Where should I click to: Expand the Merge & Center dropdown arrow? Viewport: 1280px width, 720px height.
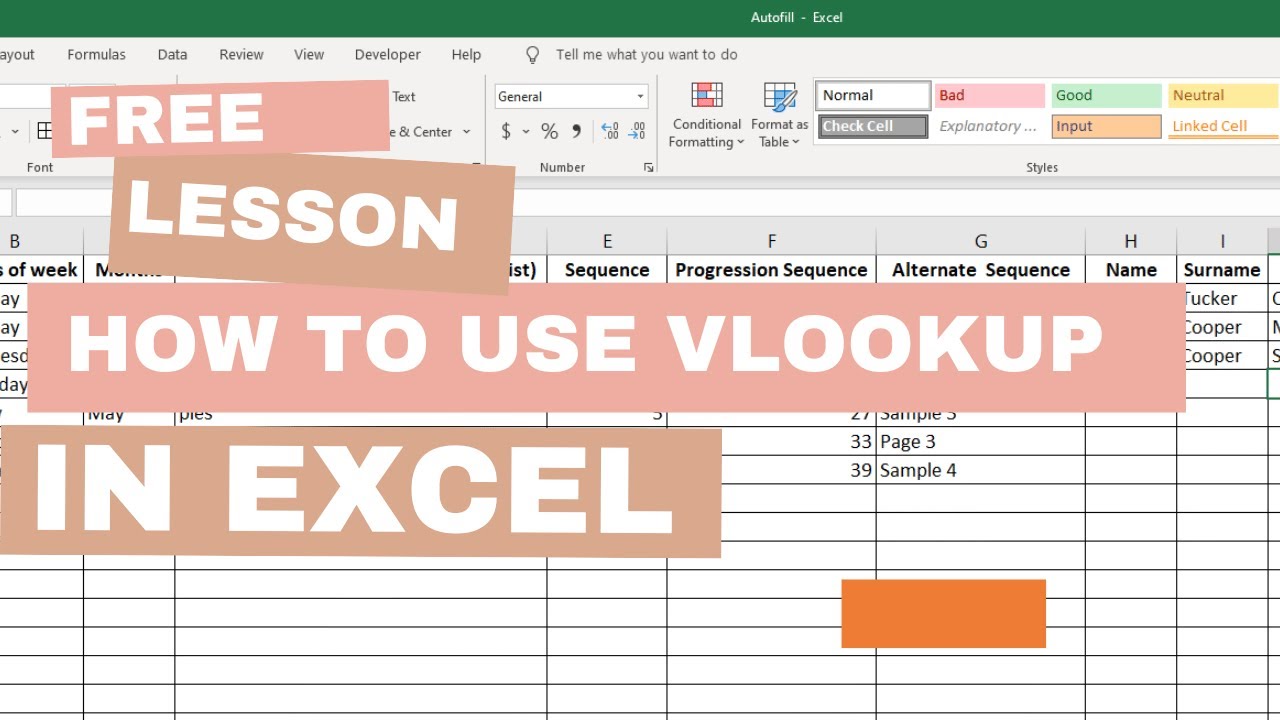point(466,132)
